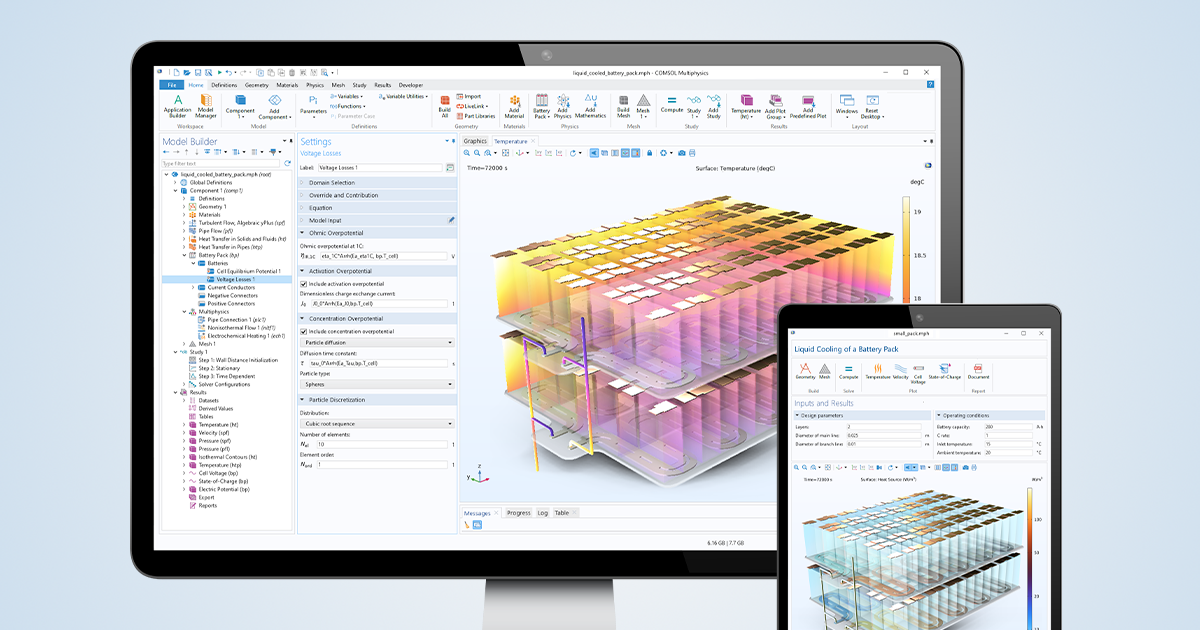Open Part Libraries
This screenshot has width=1200, height=630.
tap(475, 116)
